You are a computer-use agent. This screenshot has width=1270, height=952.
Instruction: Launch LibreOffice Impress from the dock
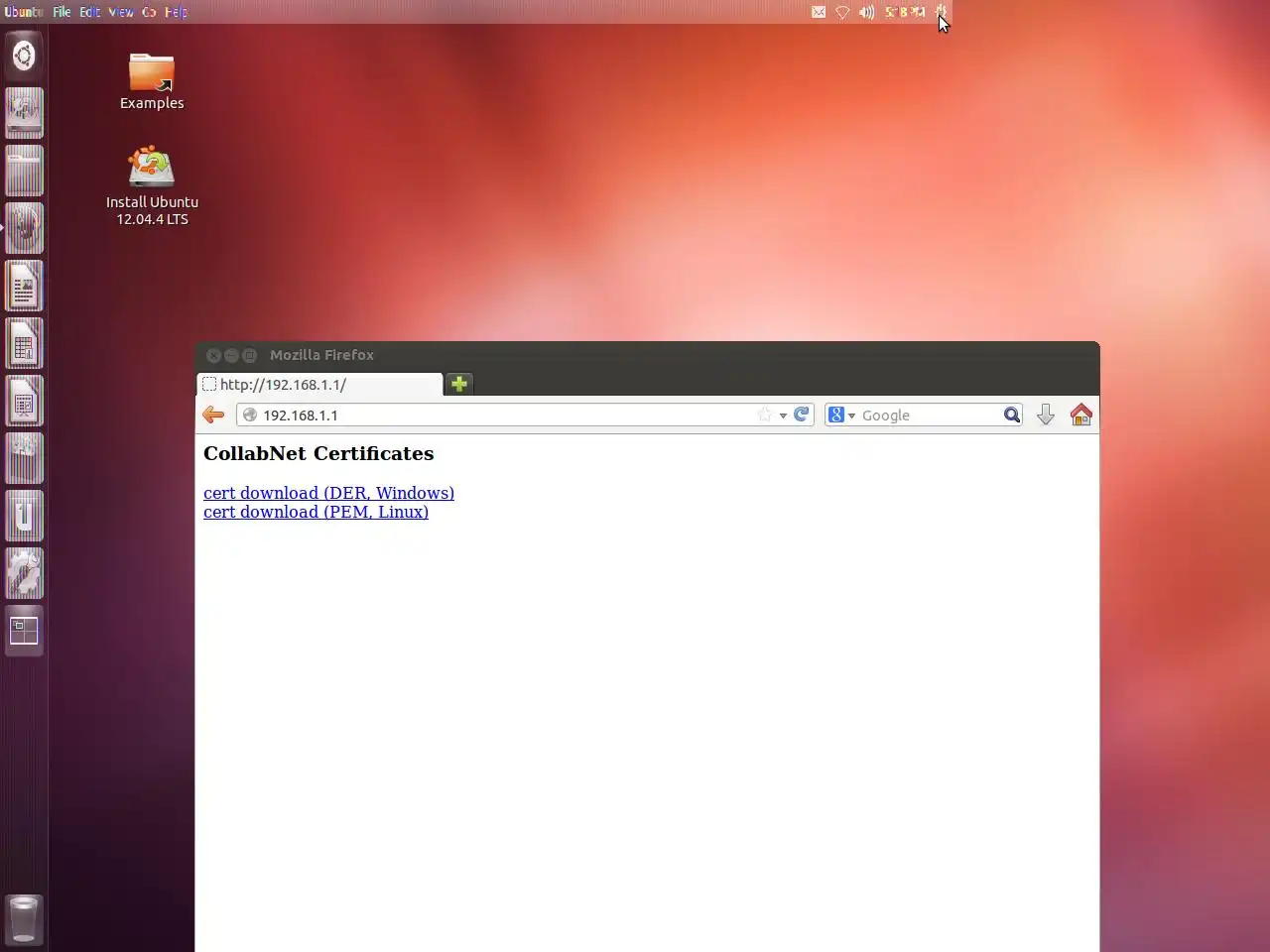[24, 400]
